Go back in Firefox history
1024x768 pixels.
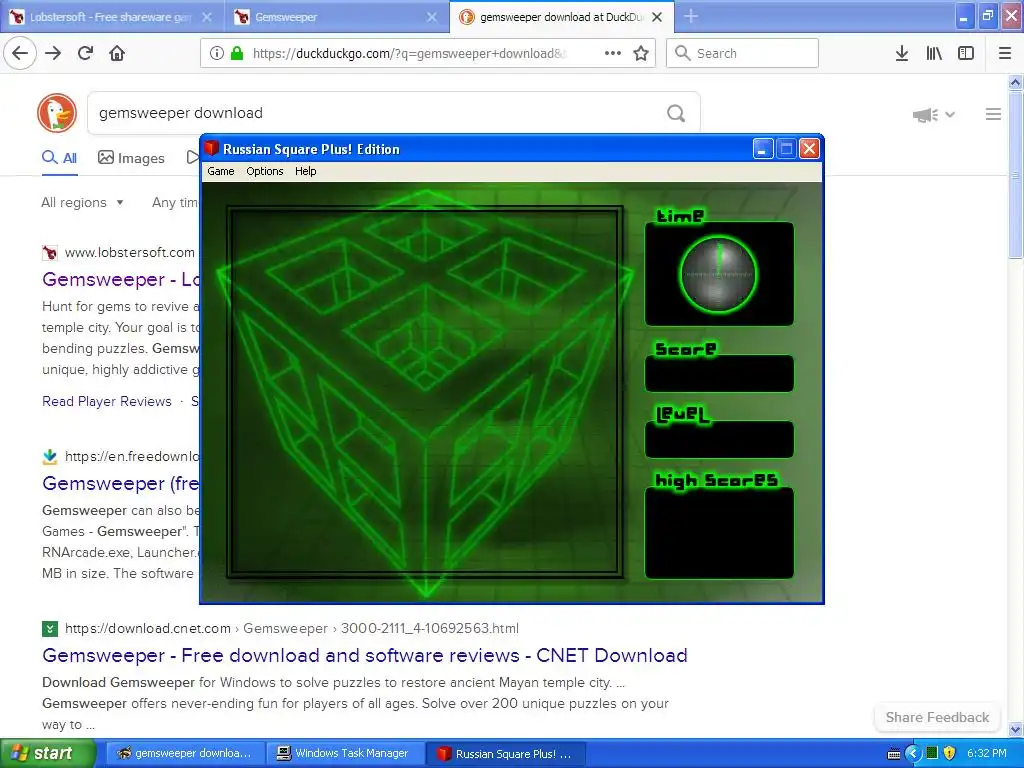click(20, 53)
